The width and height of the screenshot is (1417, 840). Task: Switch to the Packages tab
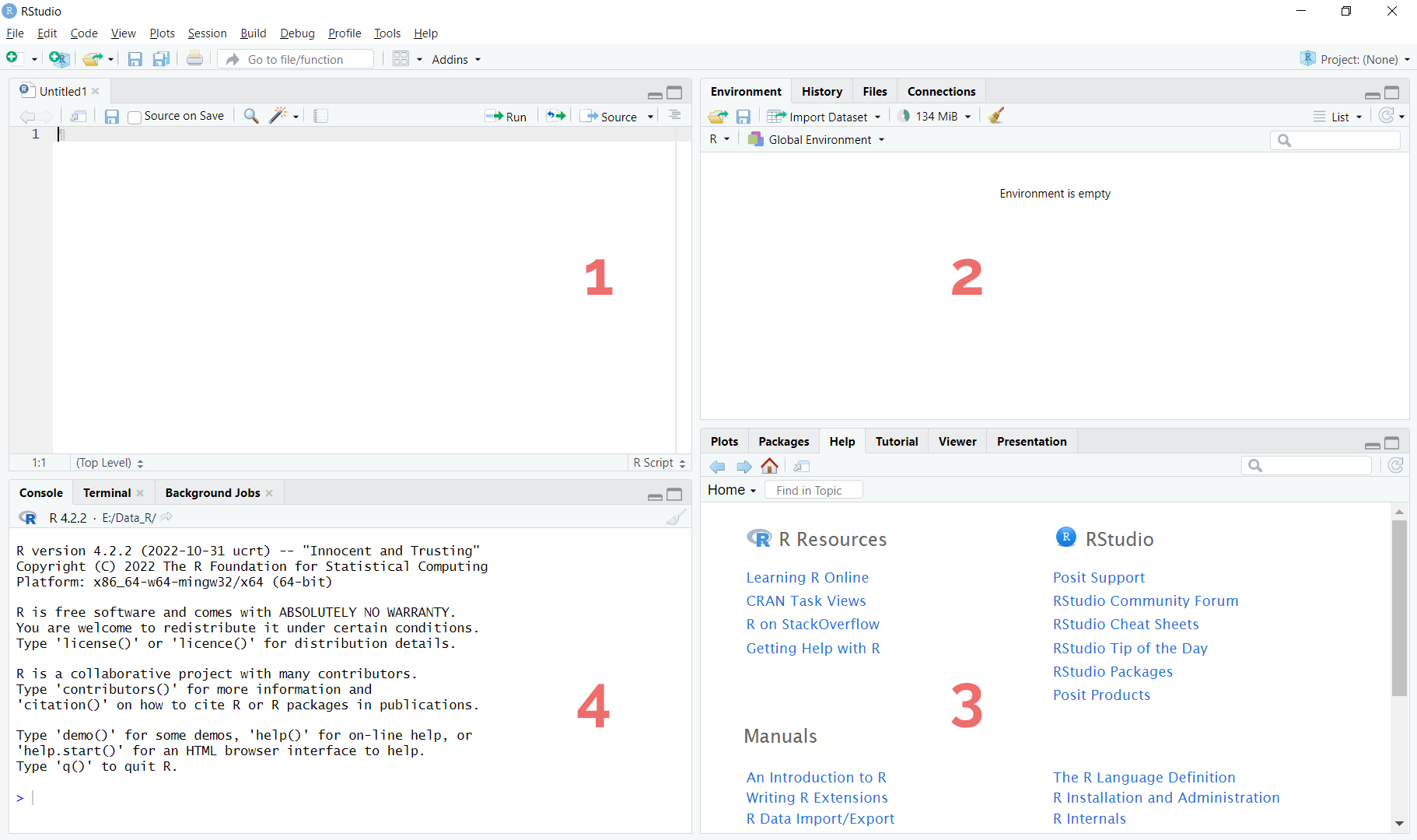tap(783, 442)
